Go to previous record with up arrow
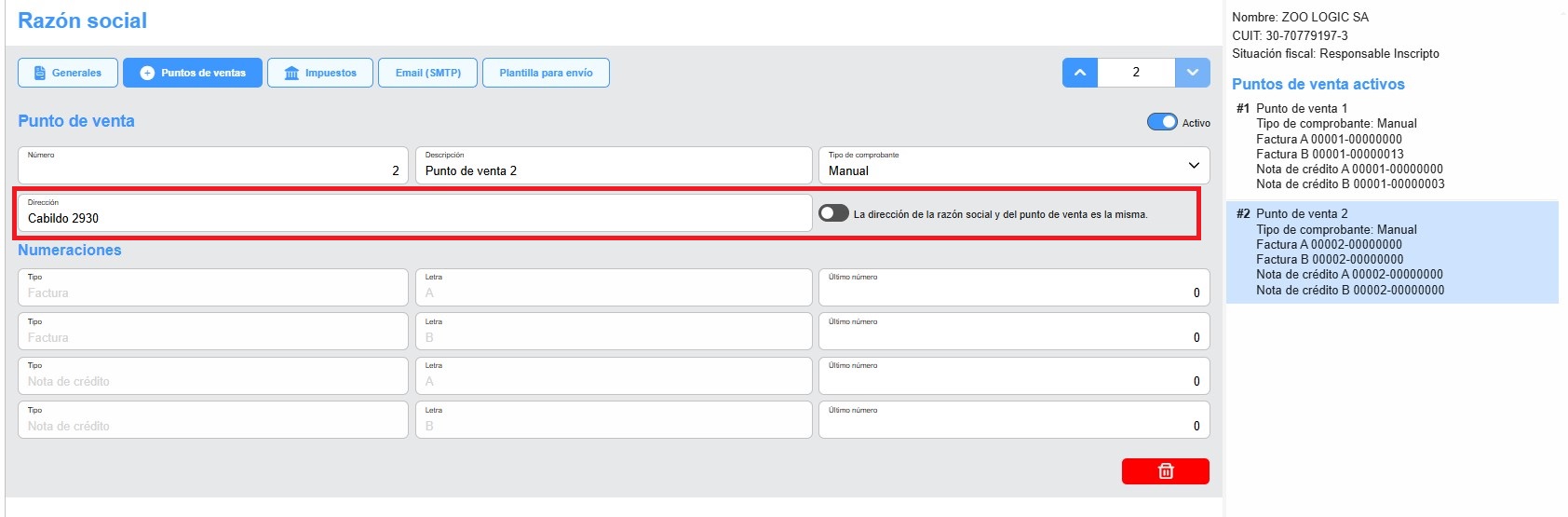Screen dimensions: 1568x517 coord(1080,73)
